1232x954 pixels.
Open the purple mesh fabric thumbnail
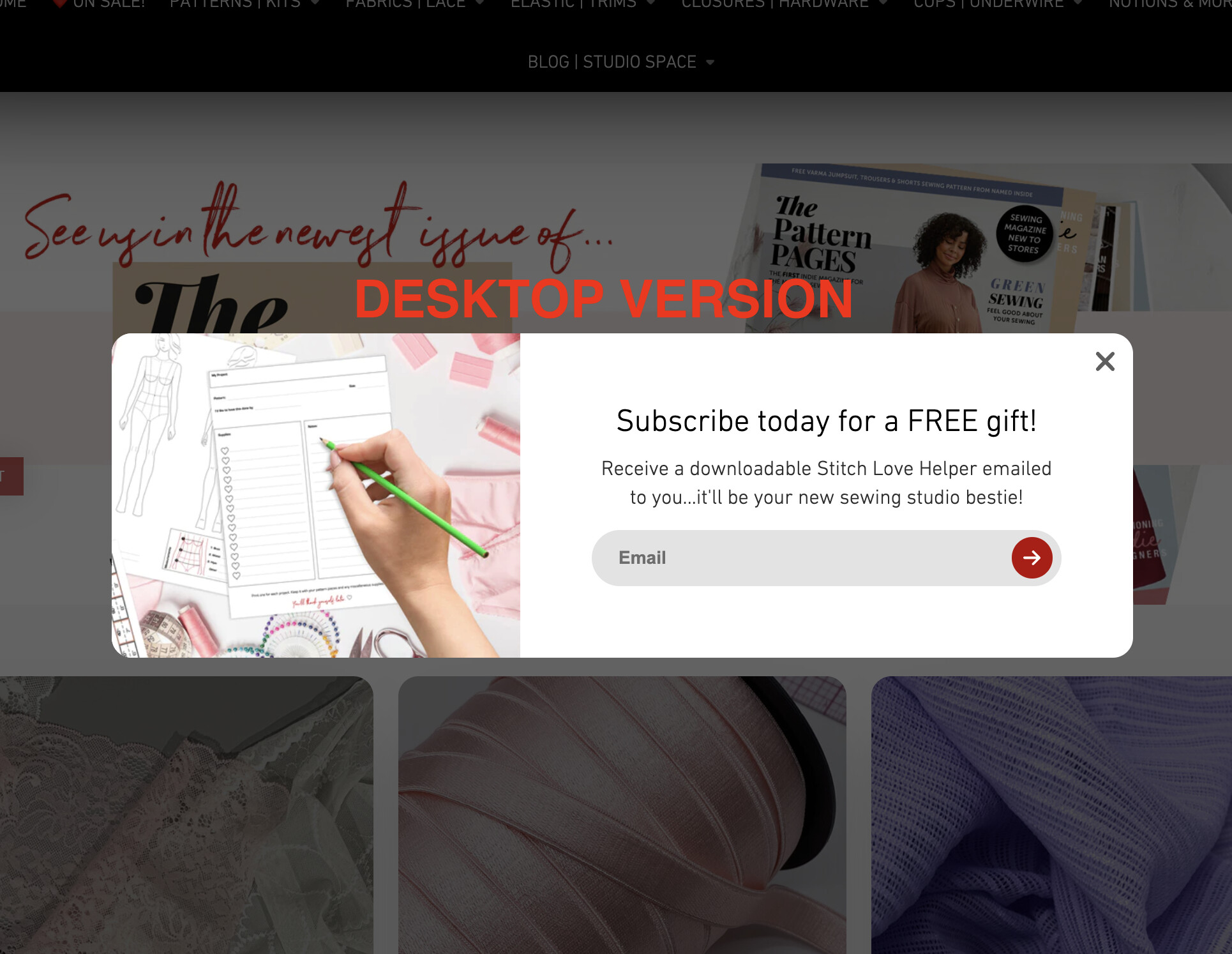1051,815
